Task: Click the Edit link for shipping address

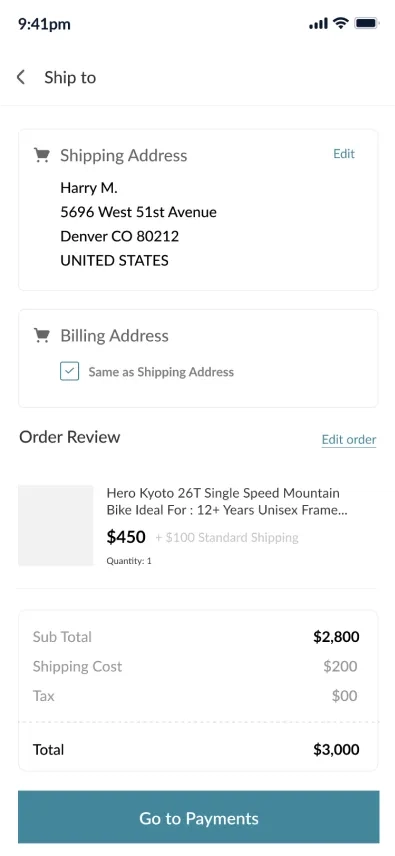Action: click(x=344, y=154)
